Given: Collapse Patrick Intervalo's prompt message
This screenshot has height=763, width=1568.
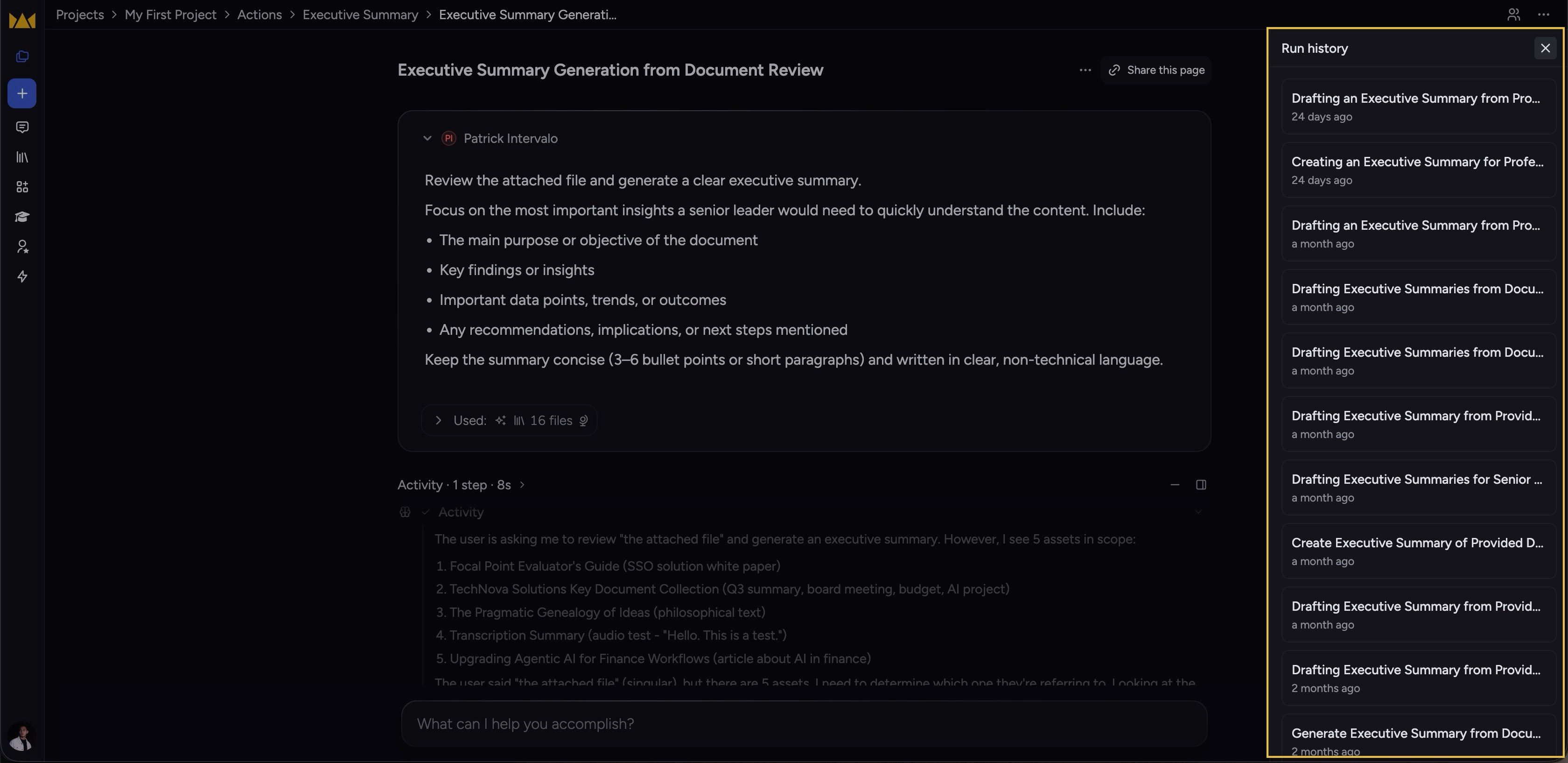Looking at the screenshot, I should [427, 138].
